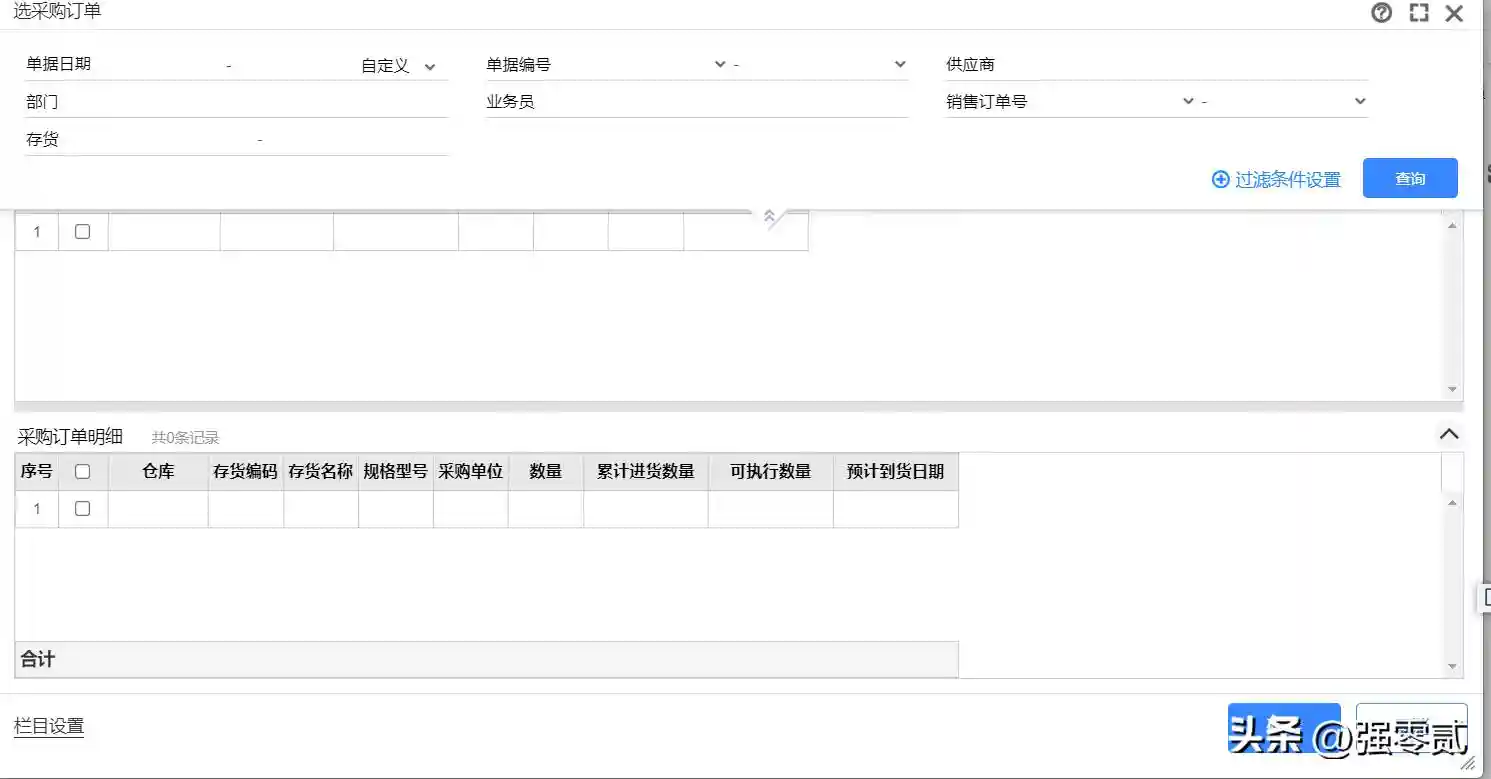
Task: Click the fullscreen expand icon
Action: coord(1418,13)
